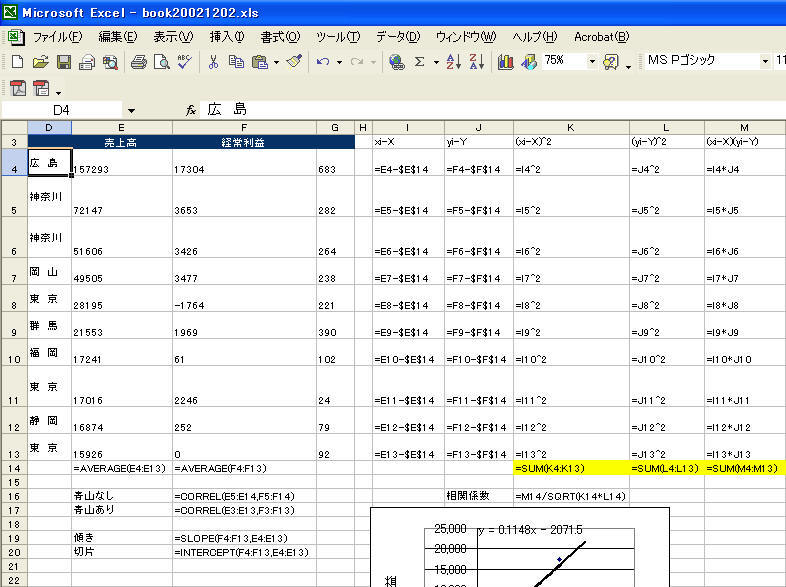Screen dimensions: 786x587
Task: Open the ファイル(F) menu
Action: pyautogui.click(x=57, y=37)
